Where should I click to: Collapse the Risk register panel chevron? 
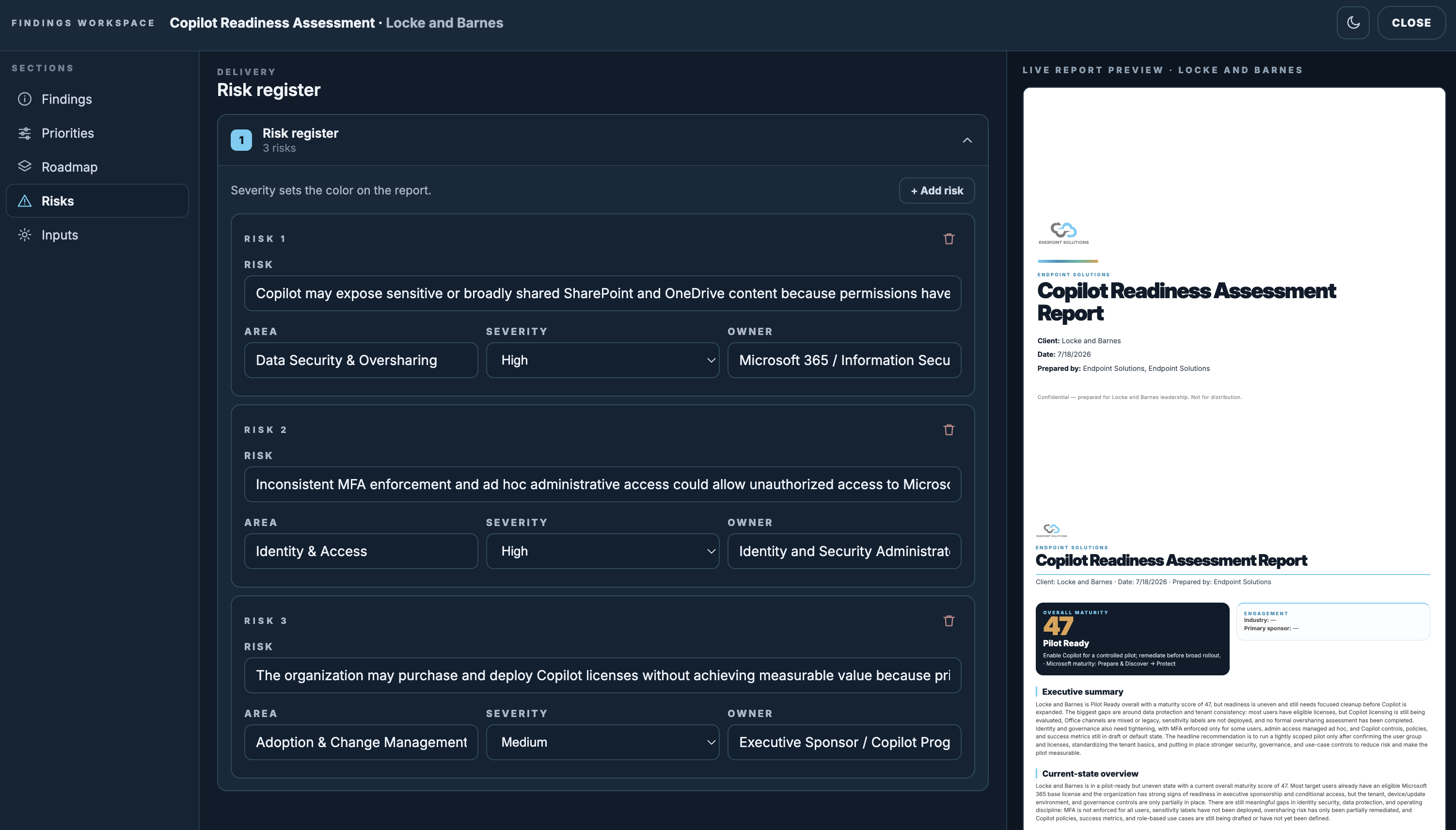click(x=967, y=140)
